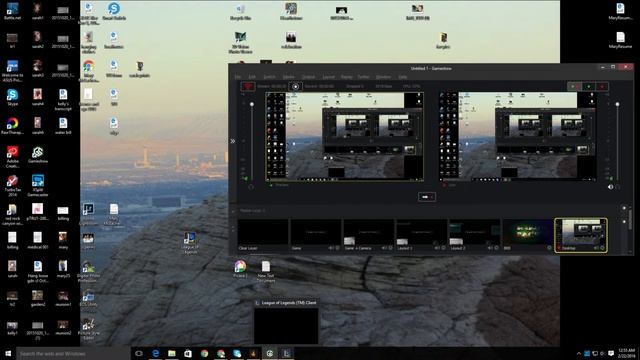Open settings gear on the Layout 1 shot

pyautogui.click(x=444, y=248)
